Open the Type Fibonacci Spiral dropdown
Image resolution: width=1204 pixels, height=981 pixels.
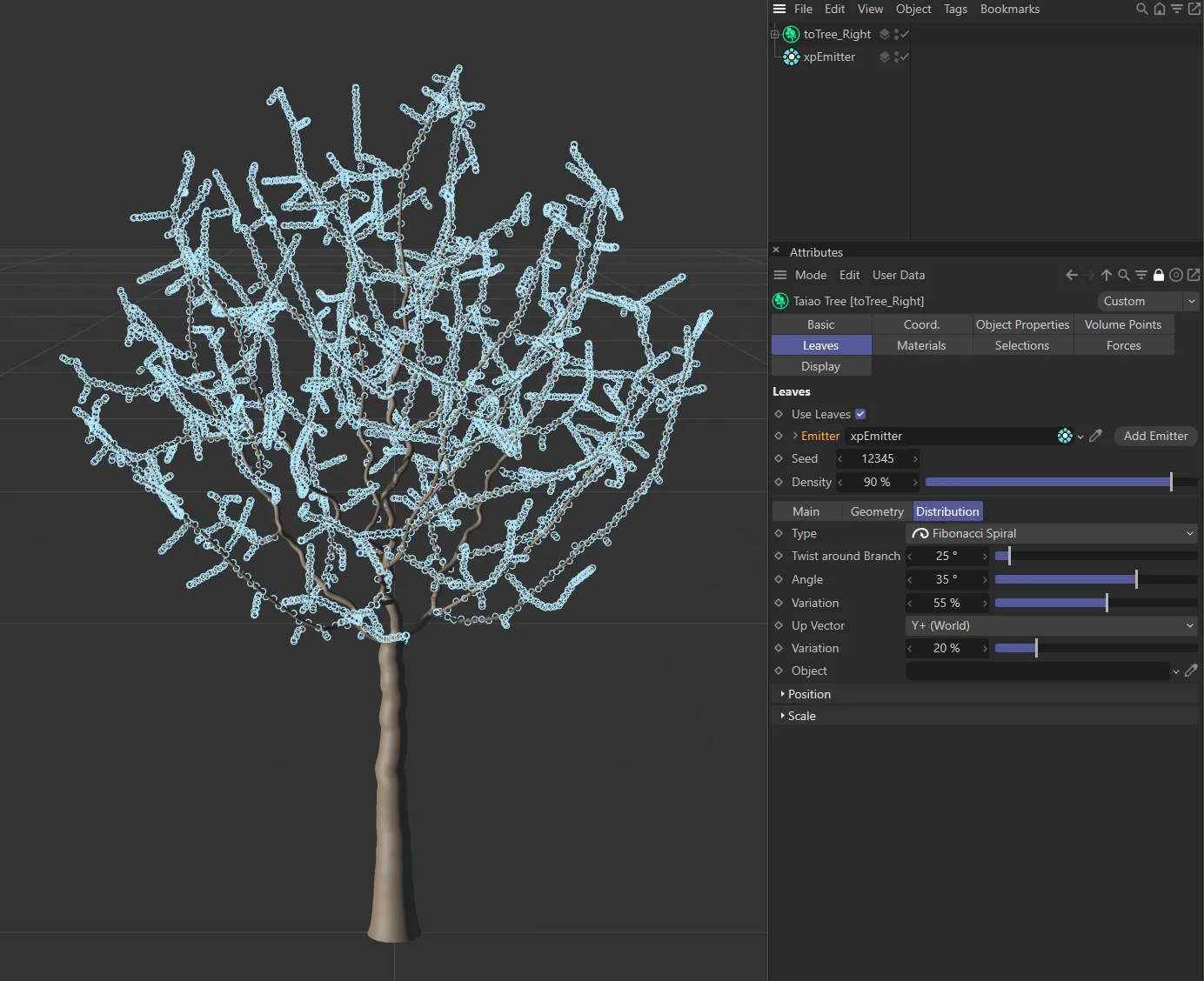tap(1051, 533)
